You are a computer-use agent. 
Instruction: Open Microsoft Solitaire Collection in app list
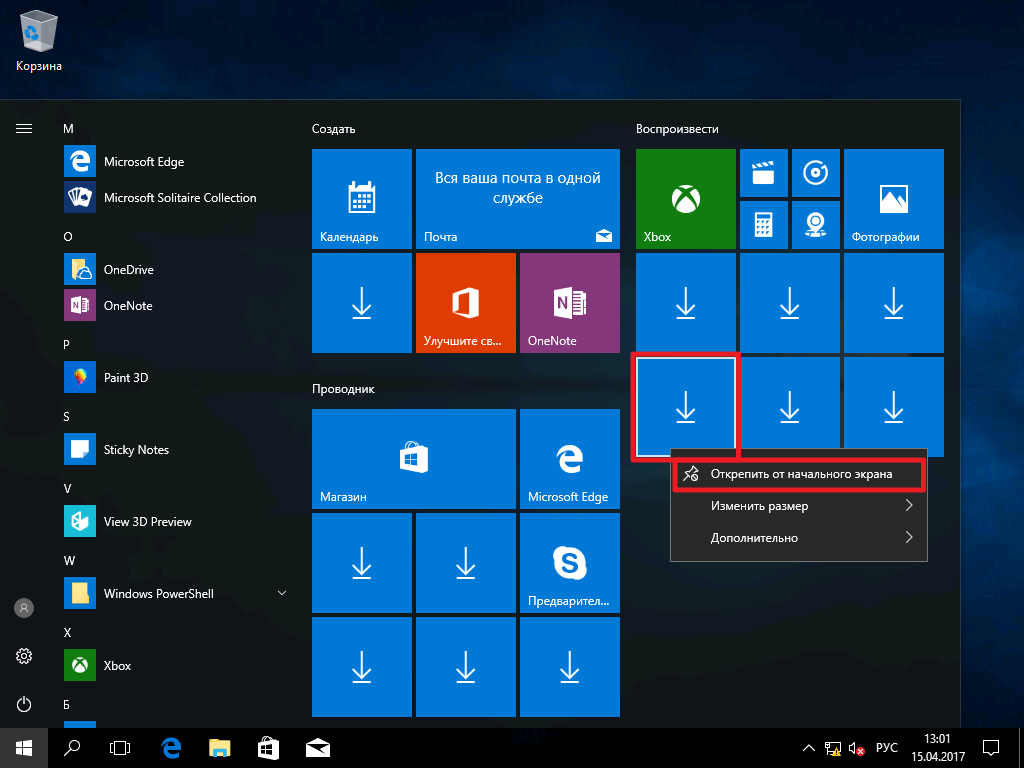(x=176, y=197)
